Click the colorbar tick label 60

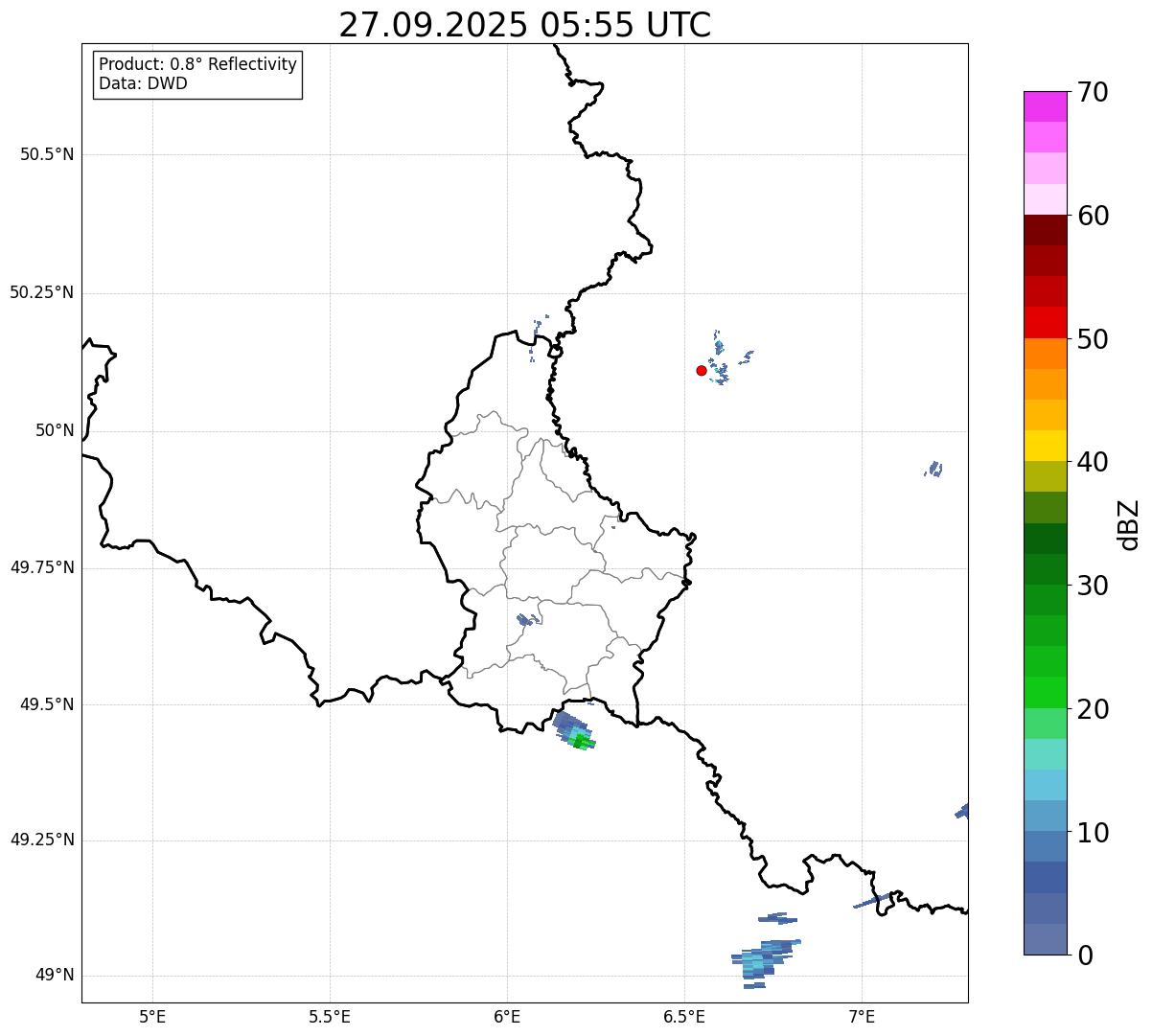tap(1093, 216)
